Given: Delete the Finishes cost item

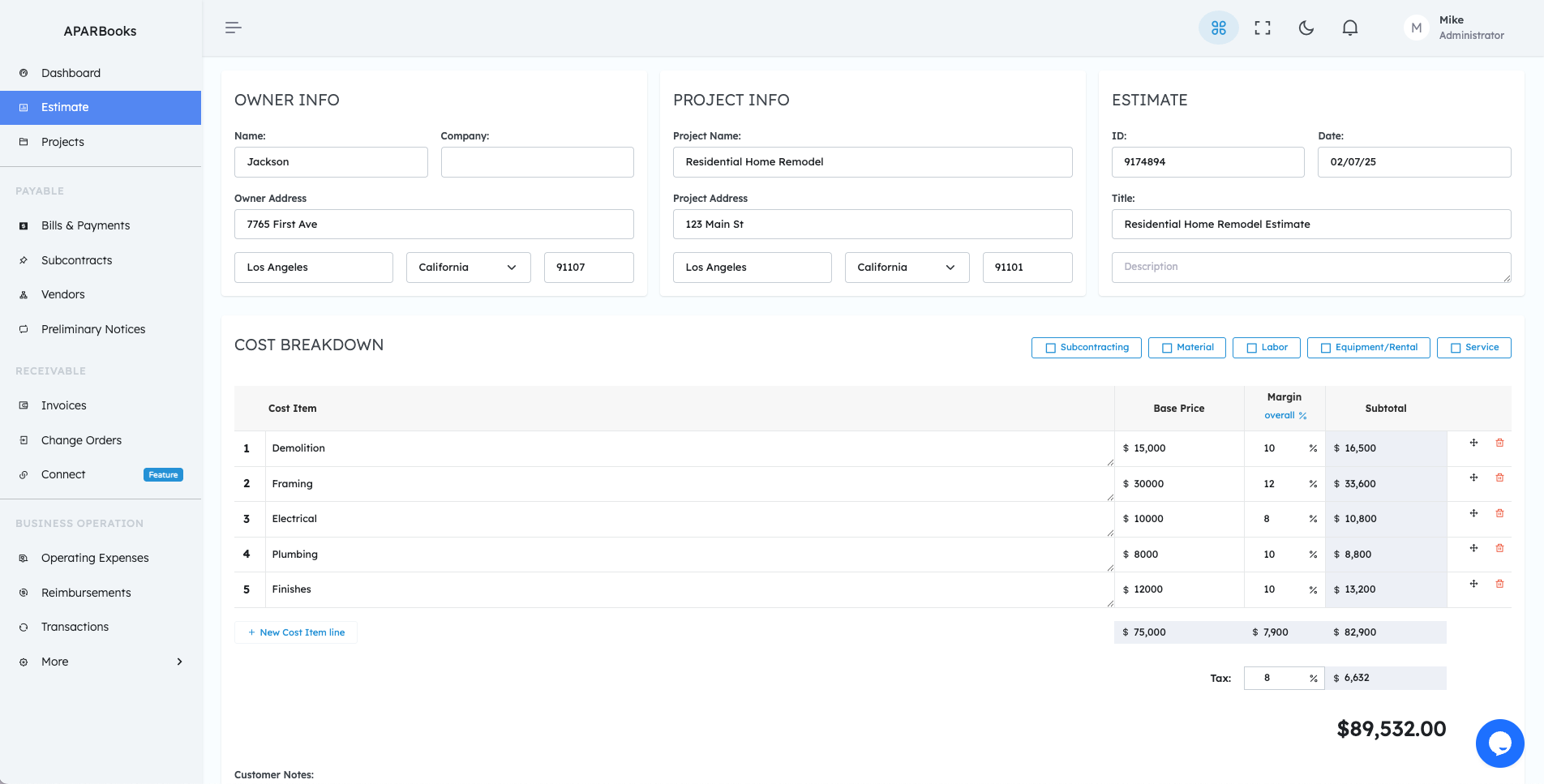Looking at the screenshot, I should tap(1499, 584).
